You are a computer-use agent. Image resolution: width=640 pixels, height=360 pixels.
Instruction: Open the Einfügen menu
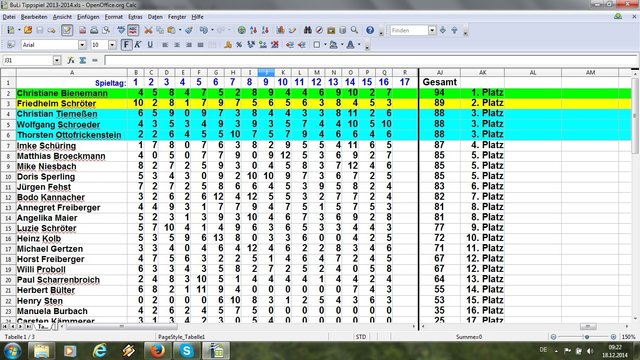pyautogui.click(x=88, y=17)
